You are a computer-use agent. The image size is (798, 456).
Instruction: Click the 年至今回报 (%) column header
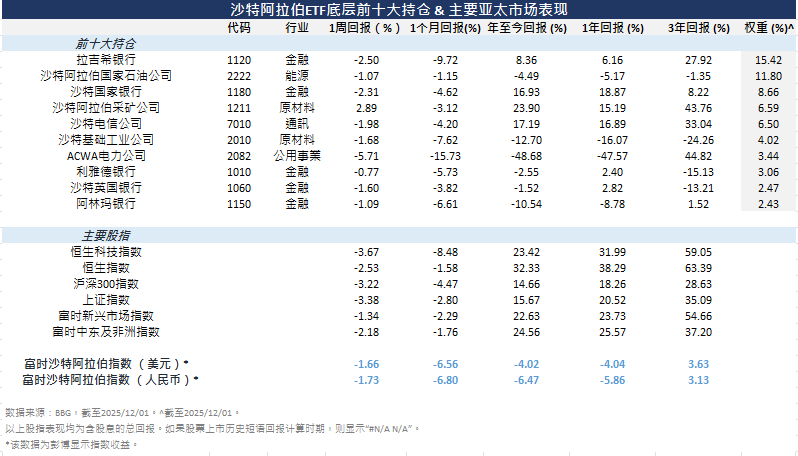527,28
